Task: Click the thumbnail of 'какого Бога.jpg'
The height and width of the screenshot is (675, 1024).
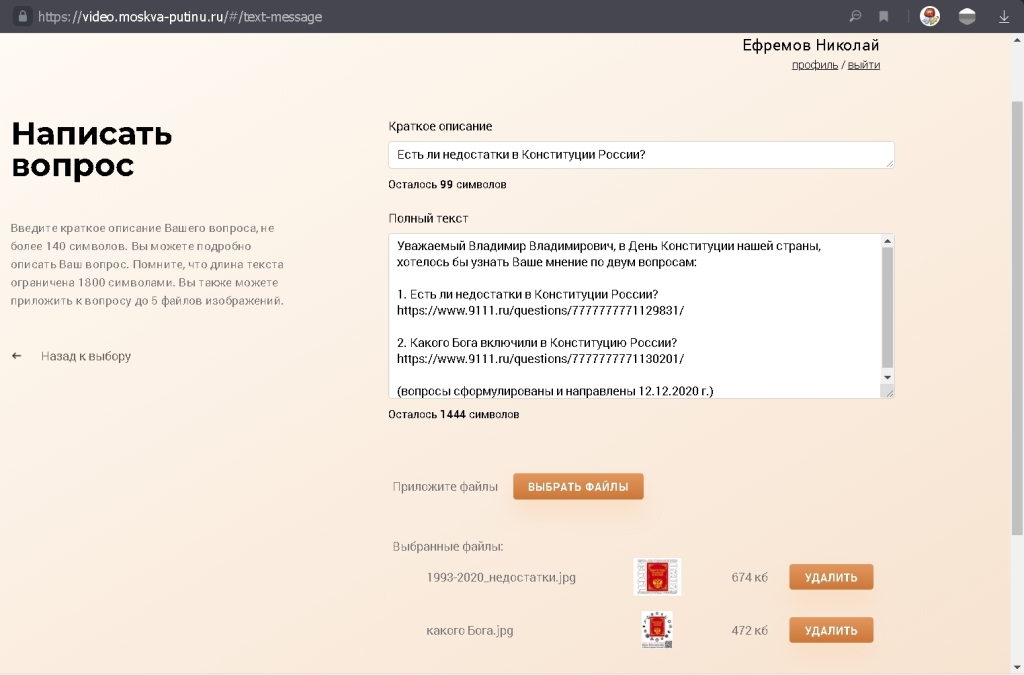Action: pos(657,630)
